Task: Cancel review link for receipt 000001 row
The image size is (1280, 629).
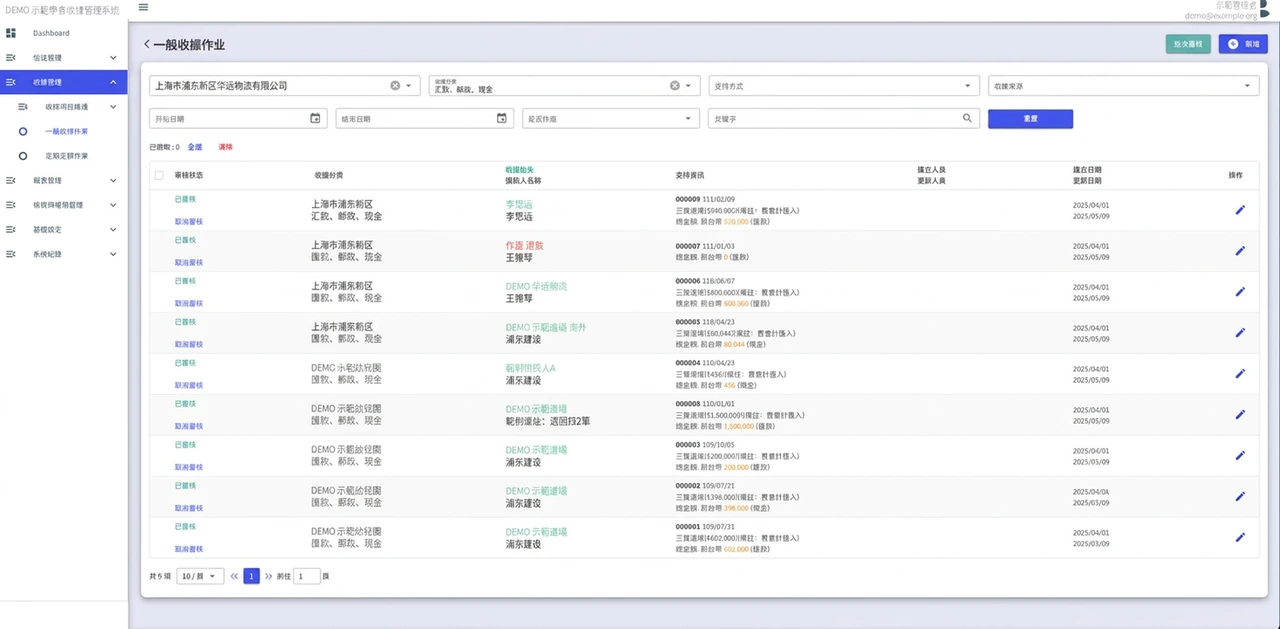Action: (x=189, y=549)
